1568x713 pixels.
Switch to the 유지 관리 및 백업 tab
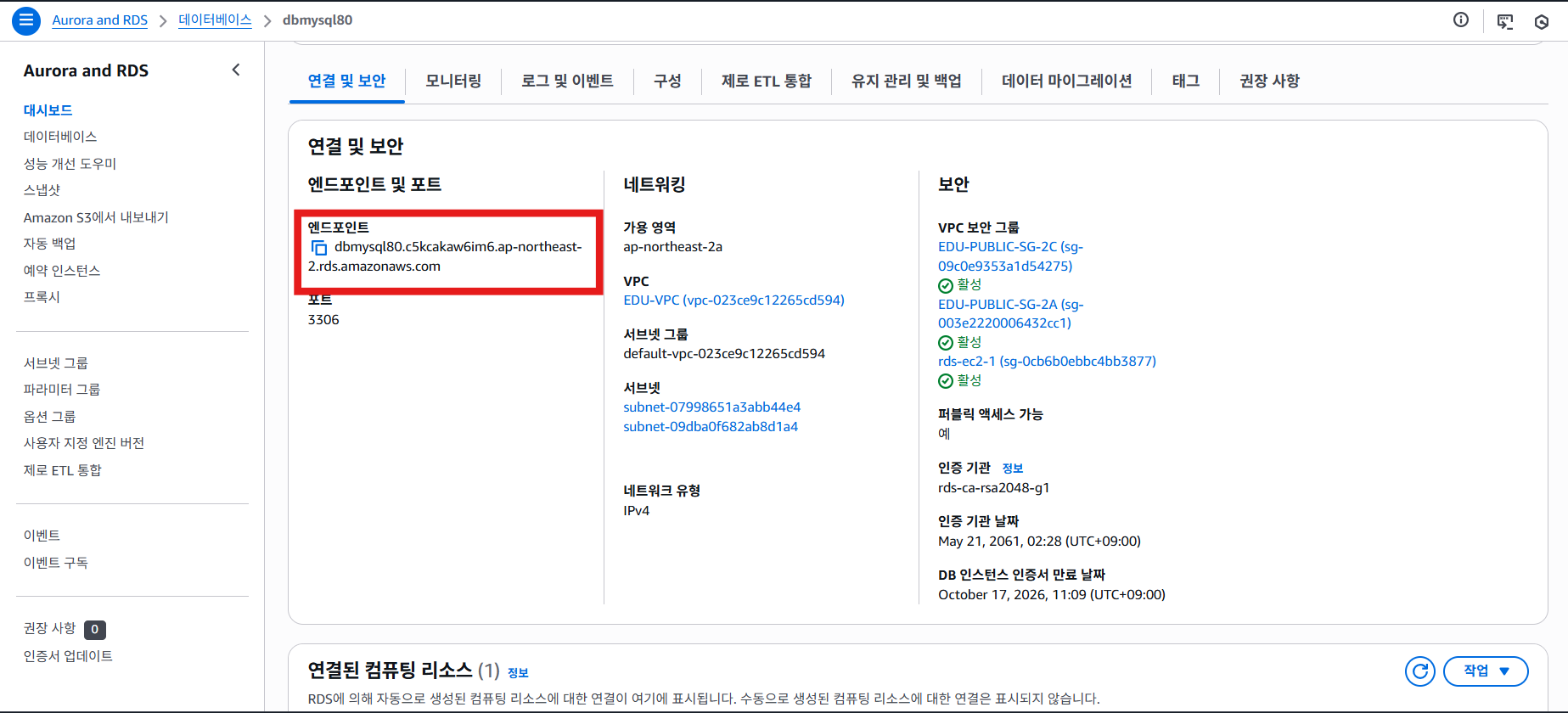[907, 81]
